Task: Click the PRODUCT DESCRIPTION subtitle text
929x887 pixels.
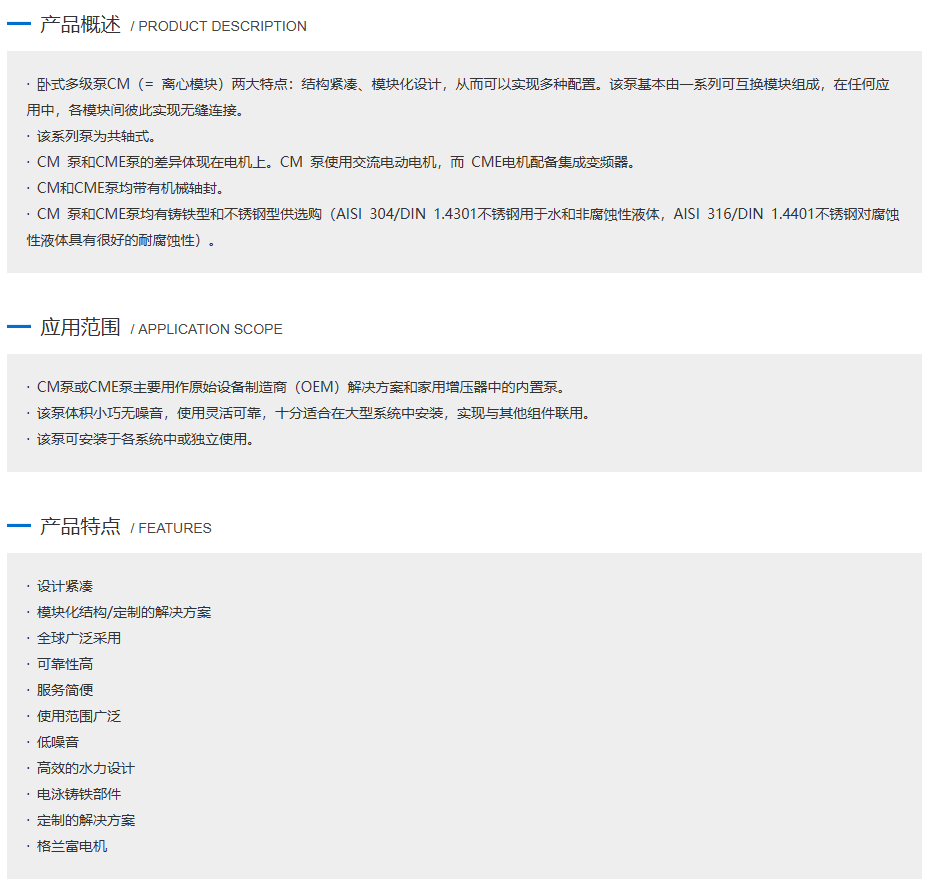Action: coord(222,27)
